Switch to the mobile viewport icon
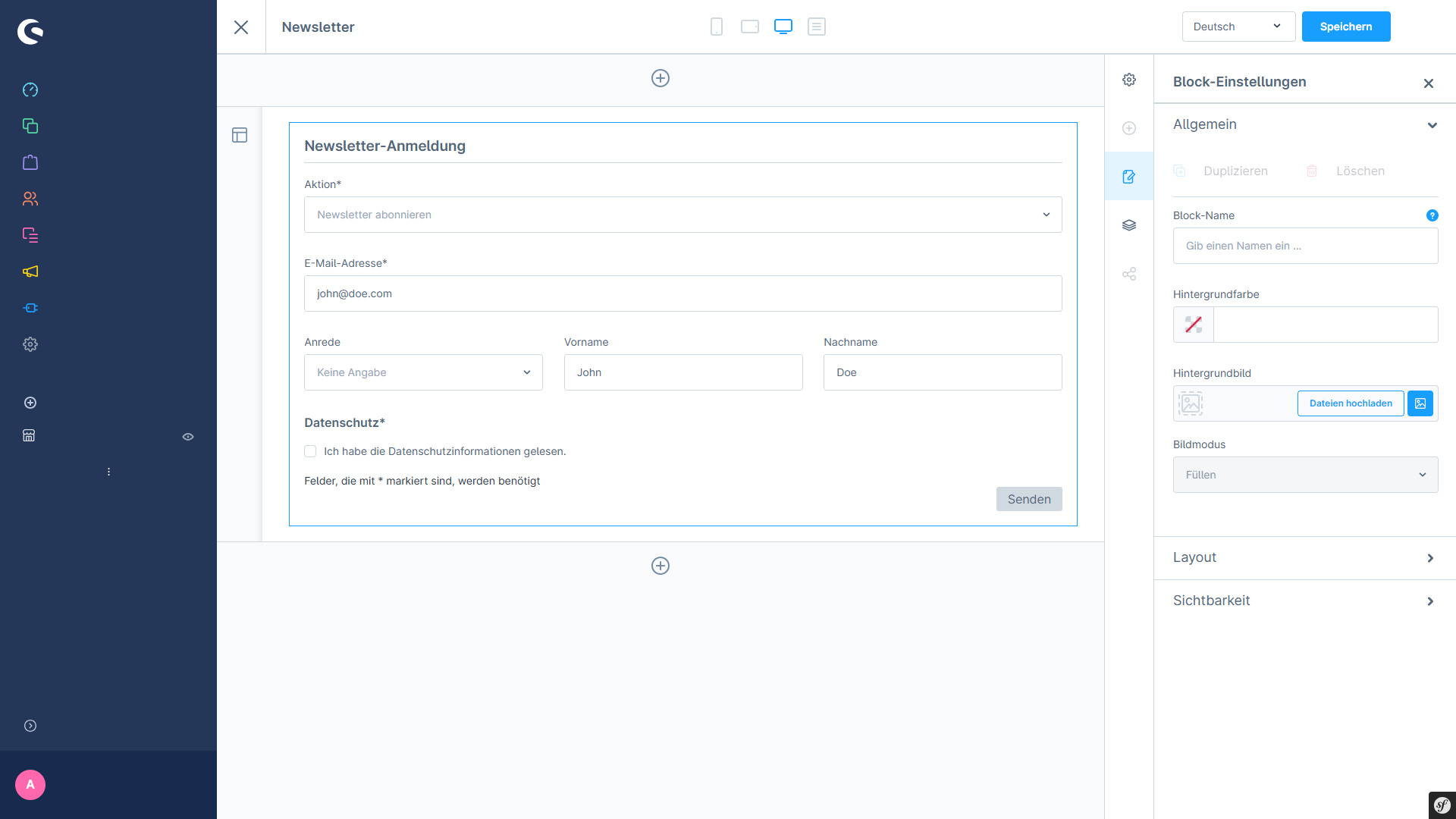This screenshot has height=819, width=1456. (717, 27)
